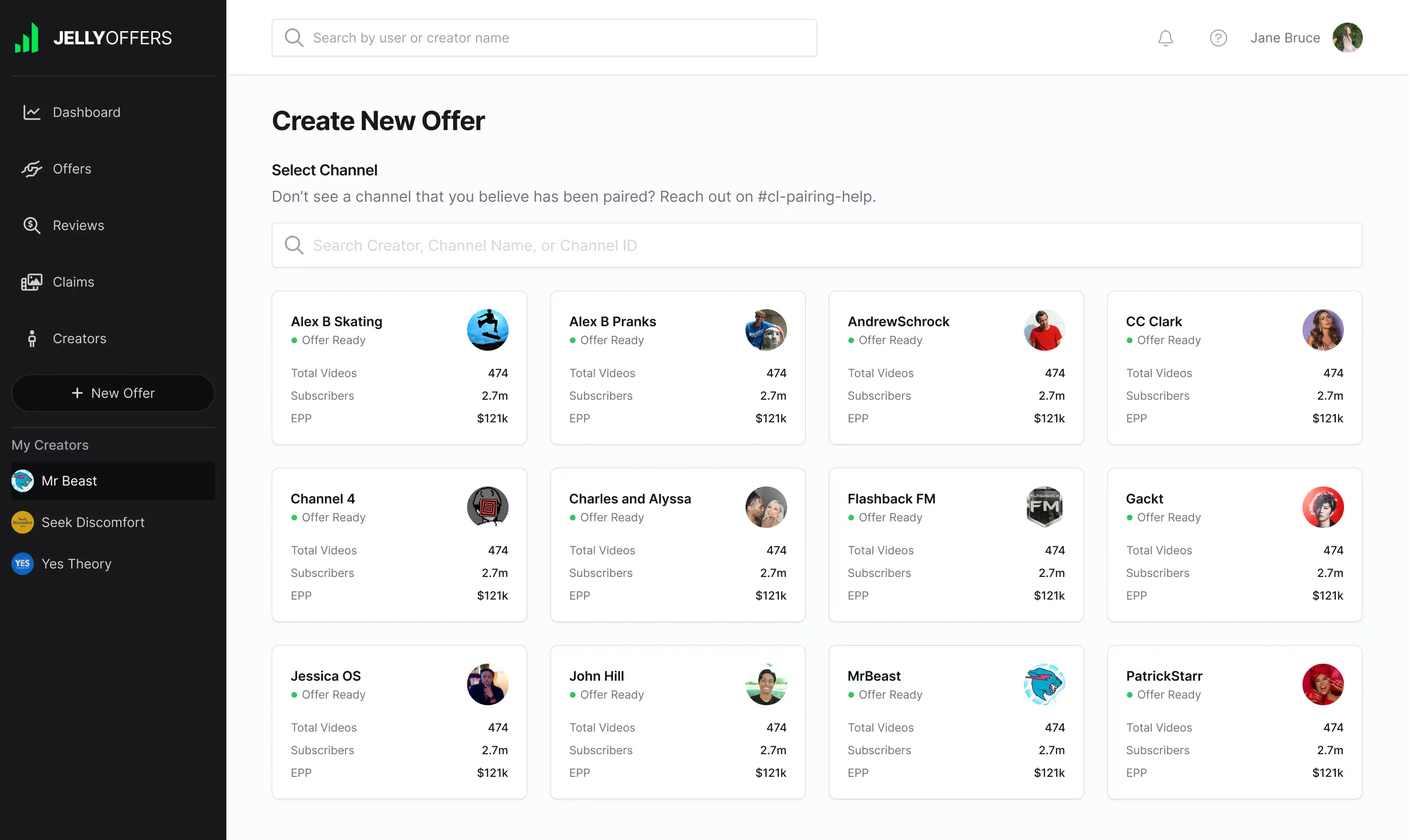Click AndrewSchrock channel avatar

pyautogui.click(x=1044, y=330)
